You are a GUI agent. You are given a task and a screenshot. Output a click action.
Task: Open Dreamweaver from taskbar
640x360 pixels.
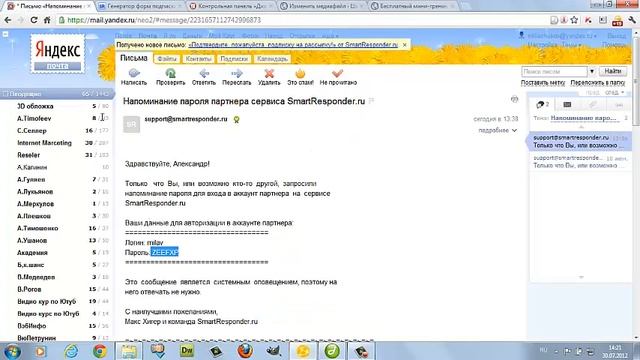pos(187,351)
